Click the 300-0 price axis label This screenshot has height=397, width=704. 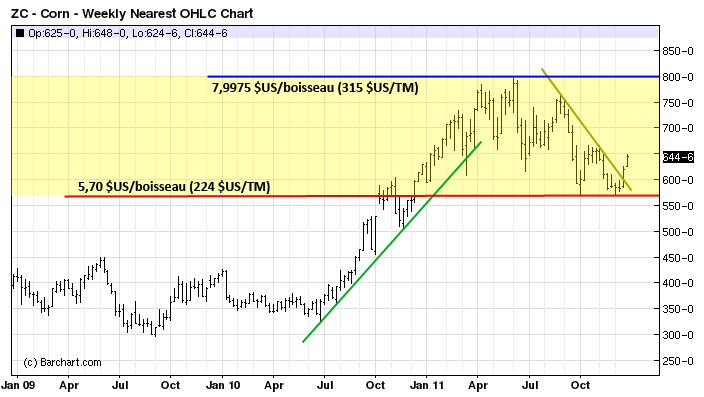click(x=678, y=335)
